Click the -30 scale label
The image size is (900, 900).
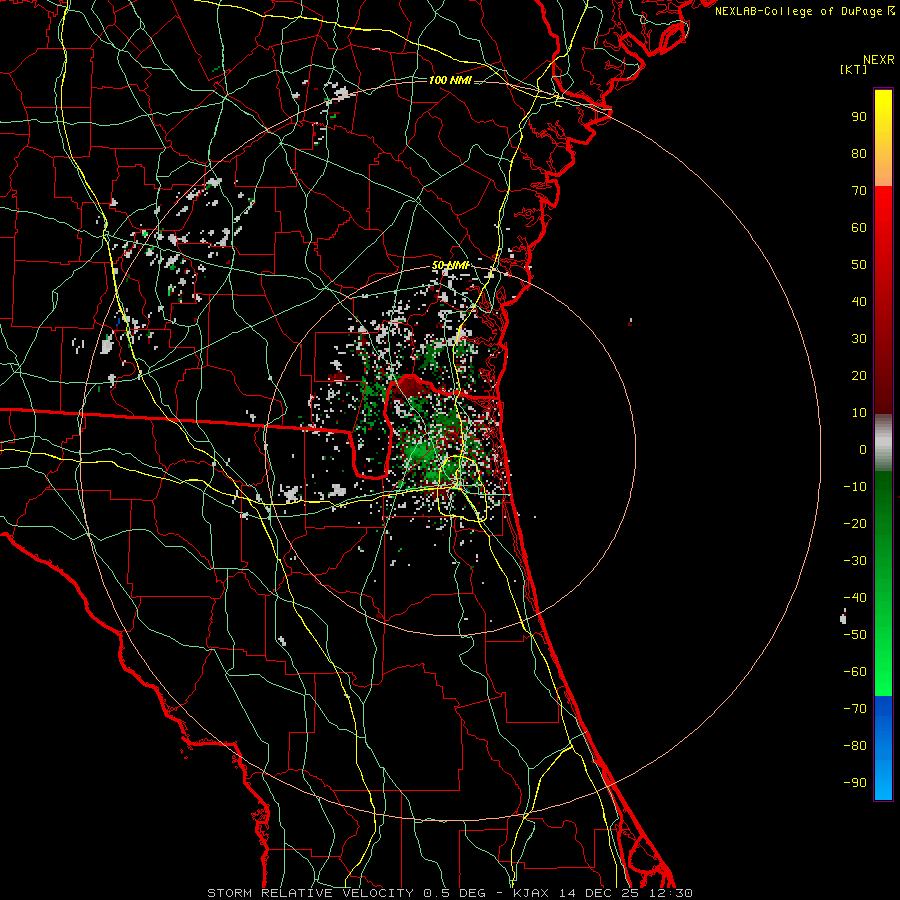[855, 561]
